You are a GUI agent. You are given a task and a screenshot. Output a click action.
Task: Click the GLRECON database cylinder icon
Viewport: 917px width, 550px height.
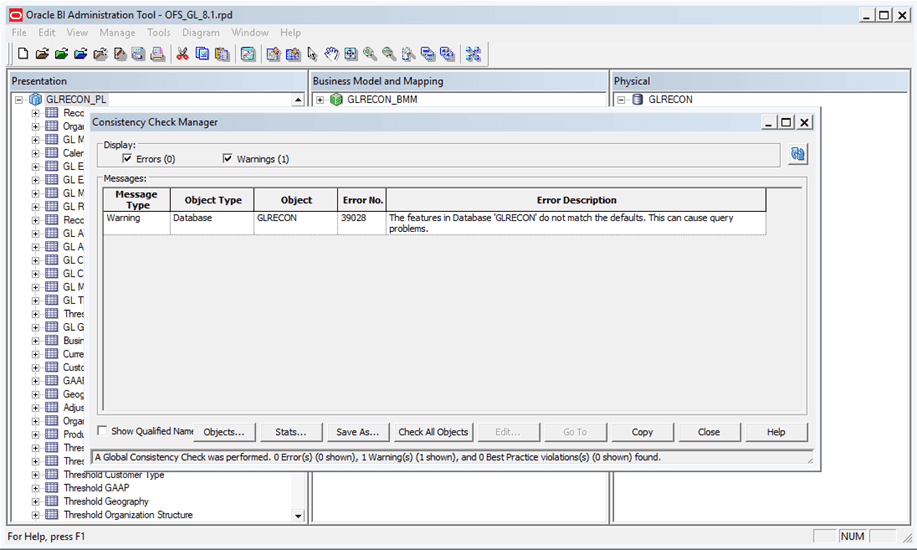[638, 99]
